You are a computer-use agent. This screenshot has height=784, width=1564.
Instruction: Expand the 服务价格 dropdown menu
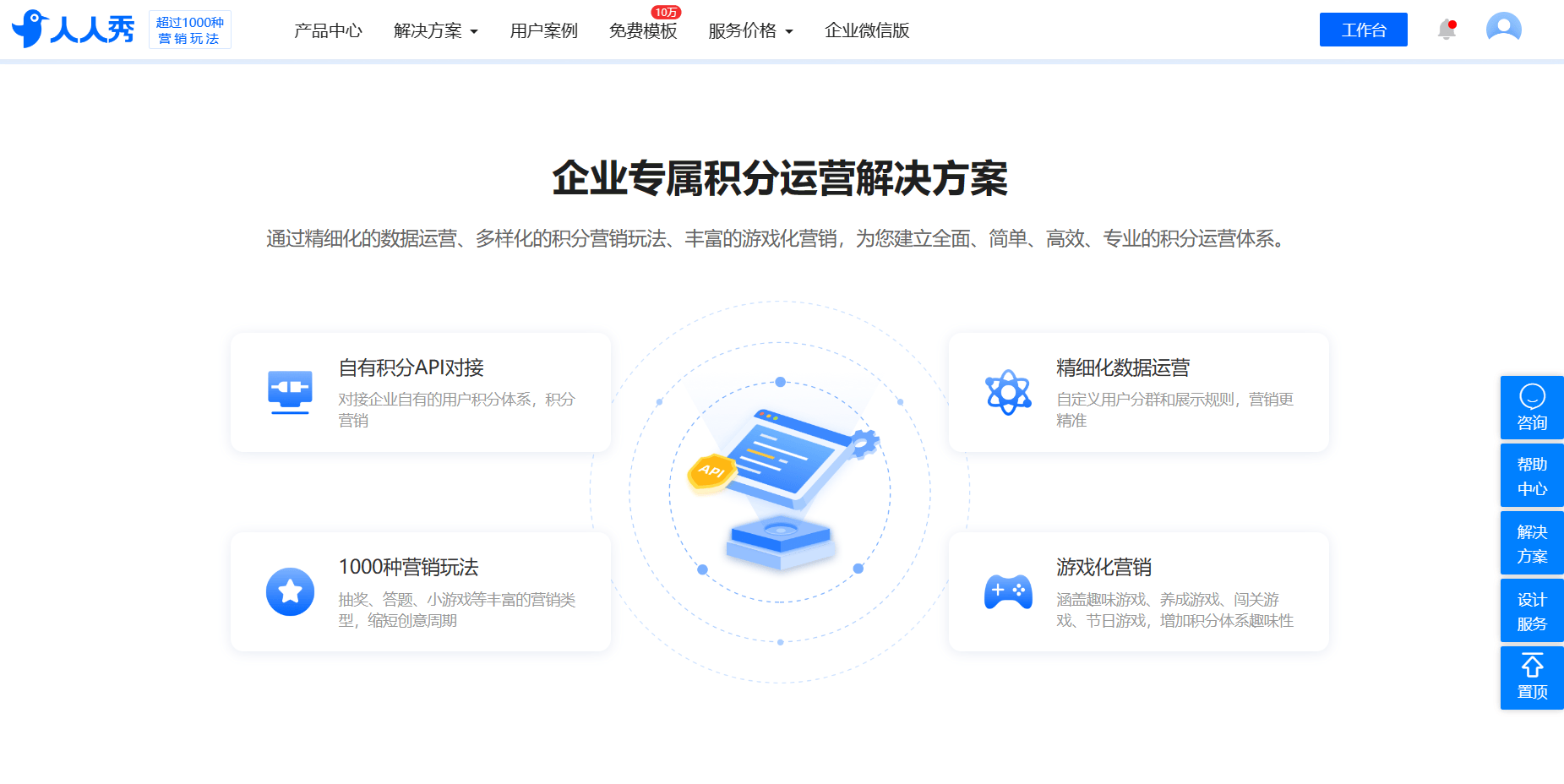750,30
